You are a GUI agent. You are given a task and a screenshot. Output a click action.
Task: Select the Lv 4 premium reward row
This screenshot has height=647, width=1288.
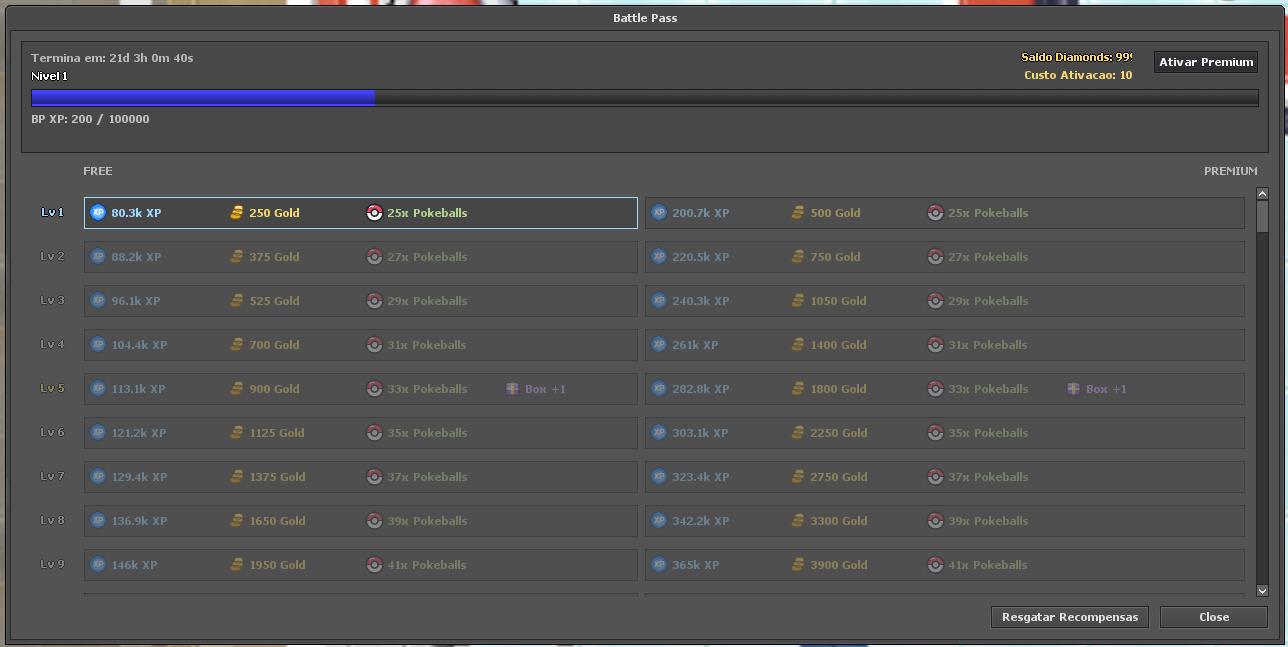point(944,345)
